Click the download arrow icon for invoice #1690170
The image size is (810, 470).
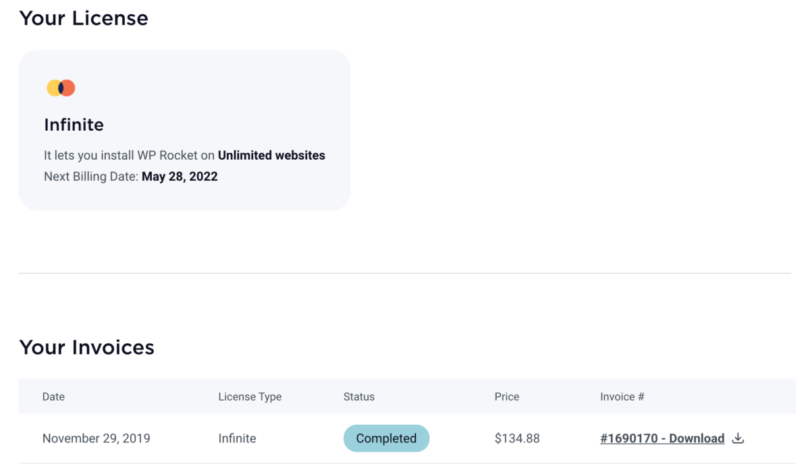(738, 438)
